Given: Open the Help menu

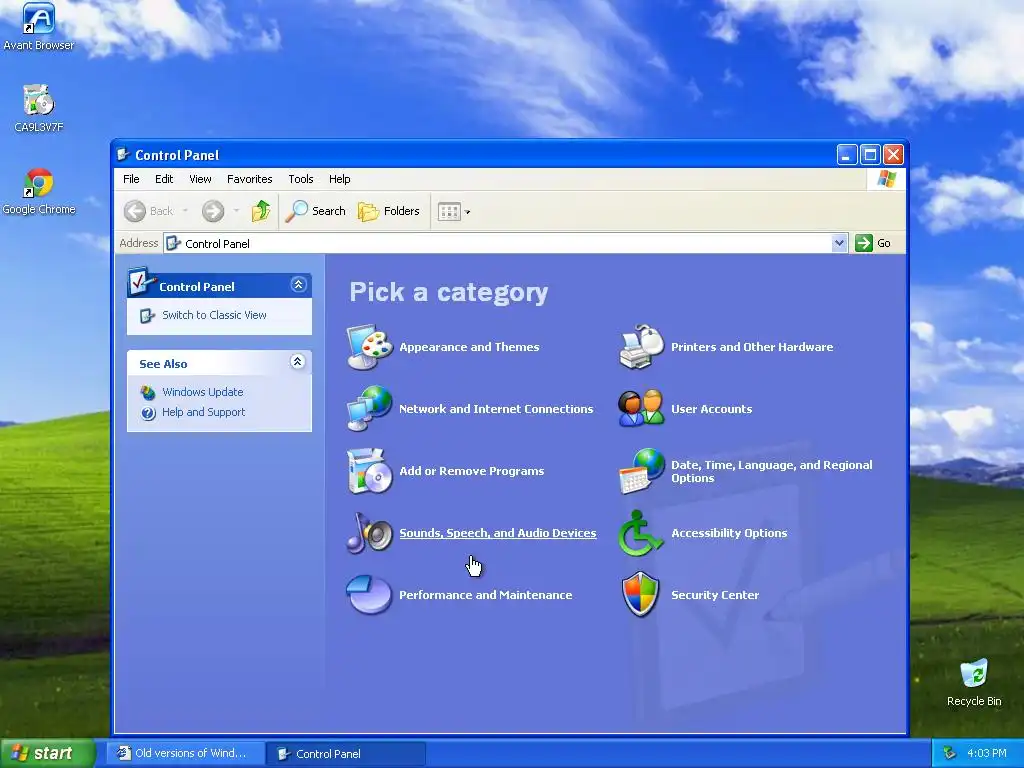Looking at the screenshot, I should (339, 179).
